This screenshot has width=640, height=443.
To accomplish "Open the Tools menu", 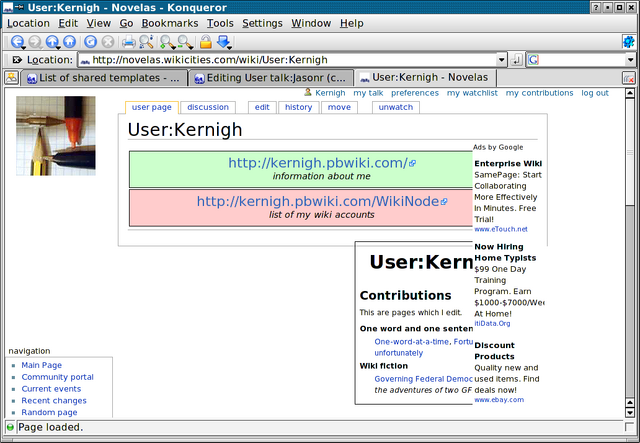I will [220, 23].
